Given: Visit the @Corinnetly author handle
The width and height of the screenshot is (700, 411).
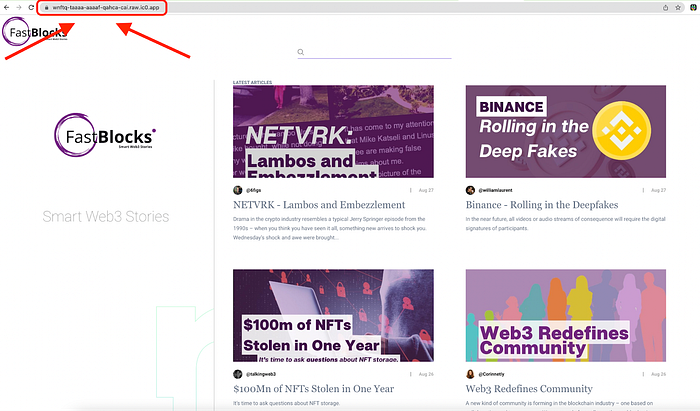Looking at the screenshot, I should point(492,374).
